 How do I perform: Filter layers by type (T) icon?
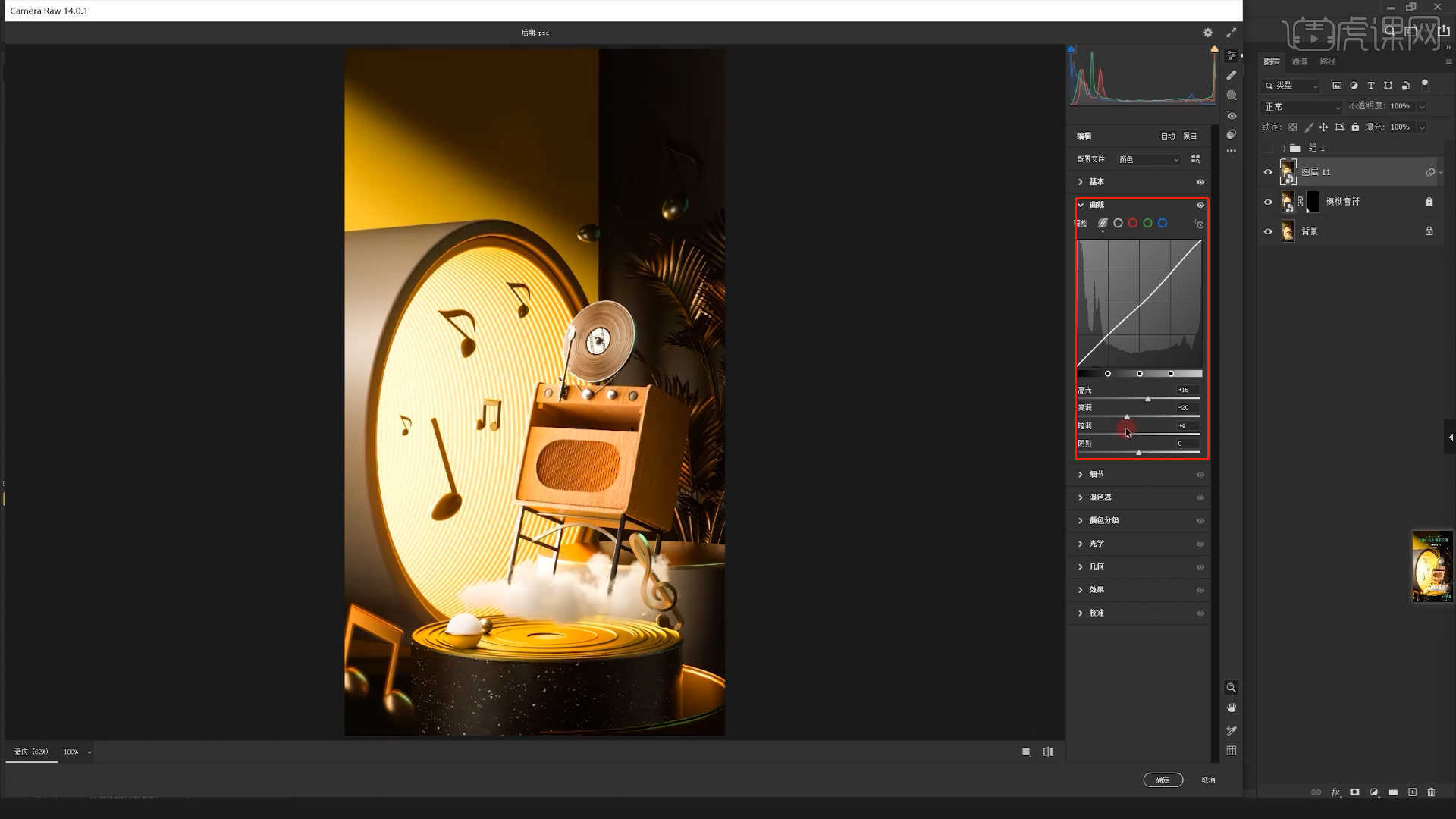coord(1371,86)
